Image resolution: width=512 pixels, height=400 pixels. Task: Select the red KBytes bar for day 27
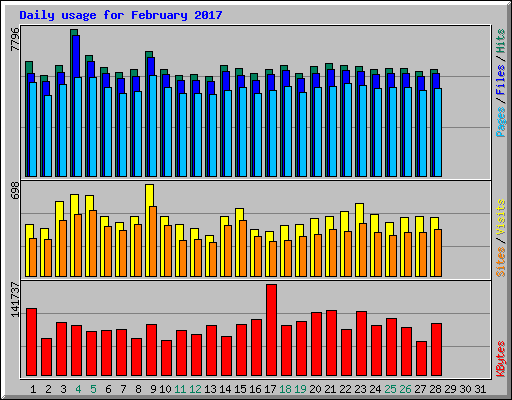point(421,359)
